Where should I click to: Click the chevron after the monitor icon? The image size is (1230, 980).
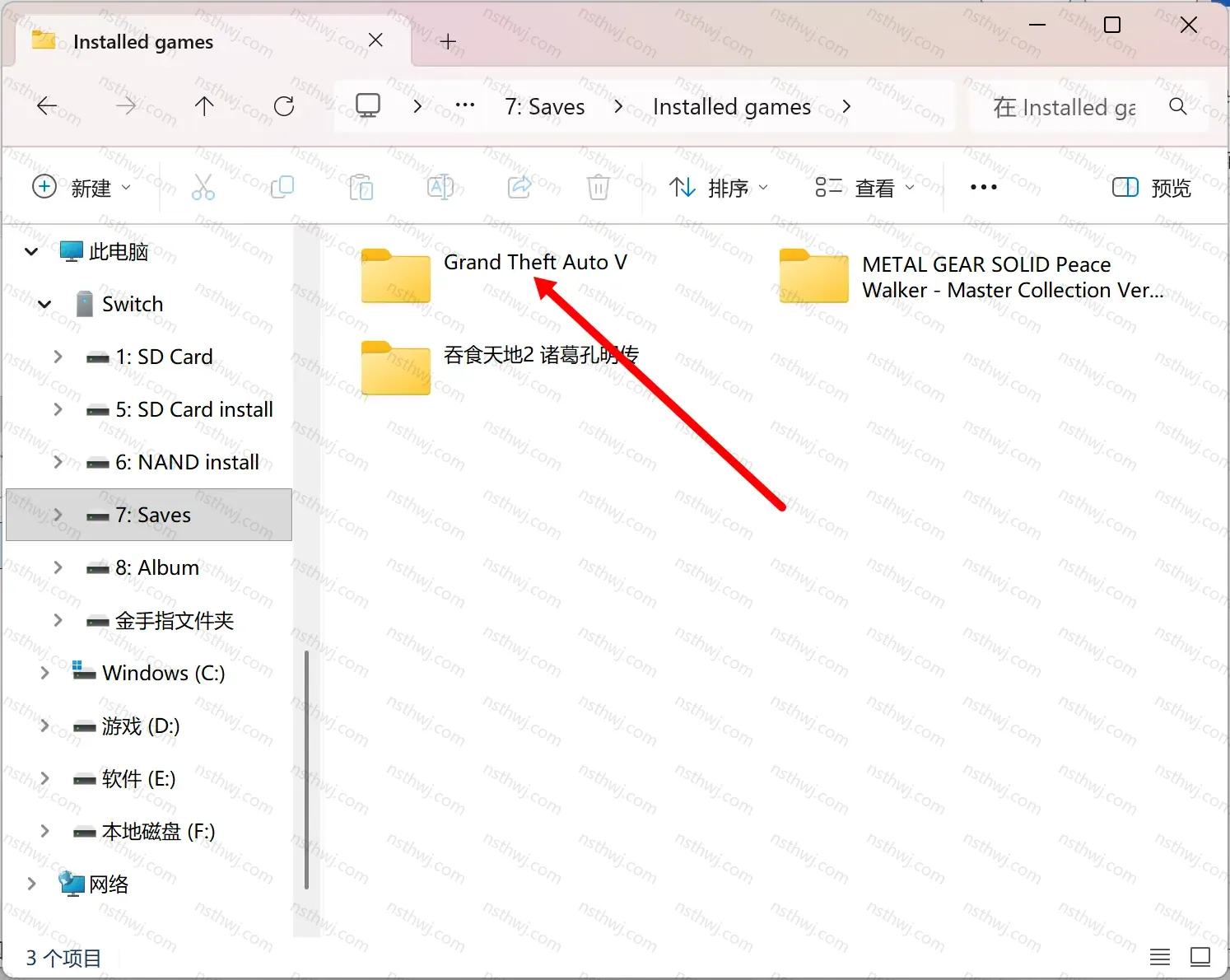417,106
